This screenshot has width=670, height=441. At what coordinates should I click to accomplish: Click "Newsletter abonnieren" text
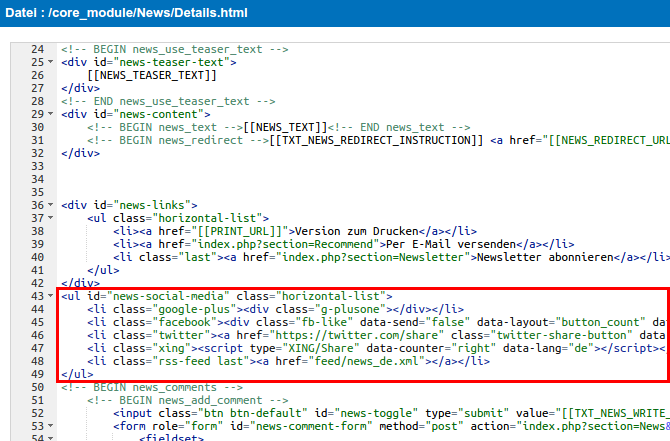point(545,257)
